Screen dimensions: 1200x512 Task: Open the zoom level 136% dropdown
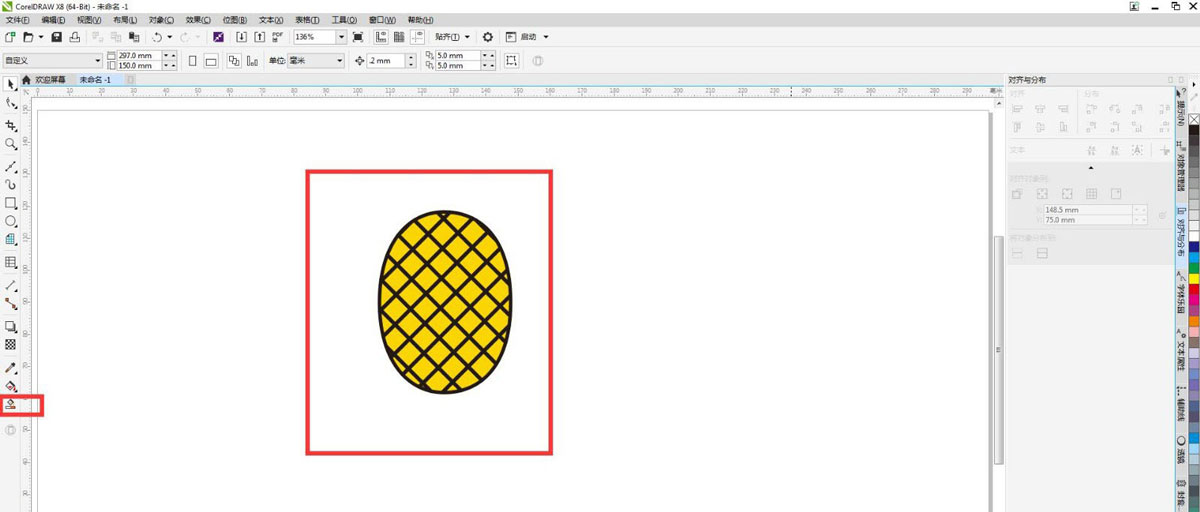341,37
